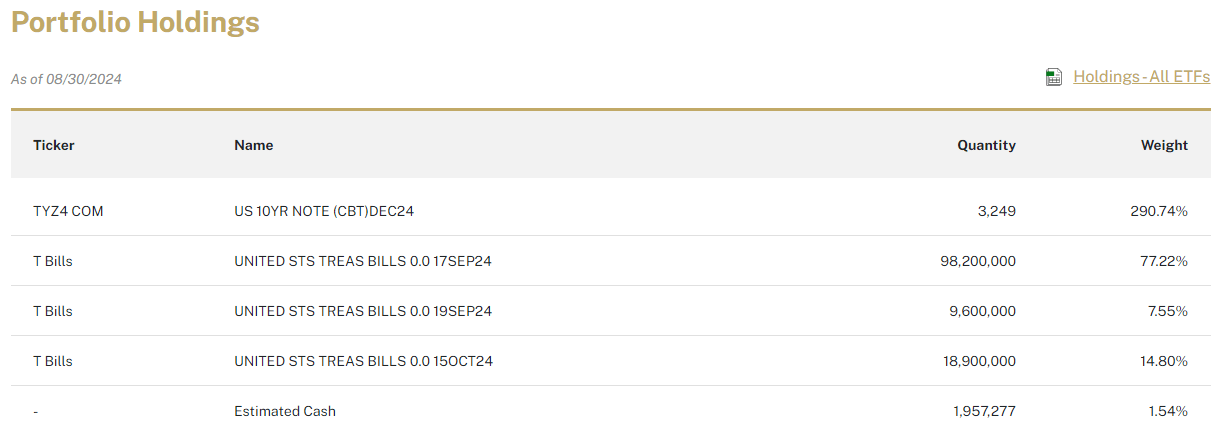Viewport: 1230px width, 441px height.
Task: Open the Holdings - All ETFs link
Action: tap(1141, 77)
